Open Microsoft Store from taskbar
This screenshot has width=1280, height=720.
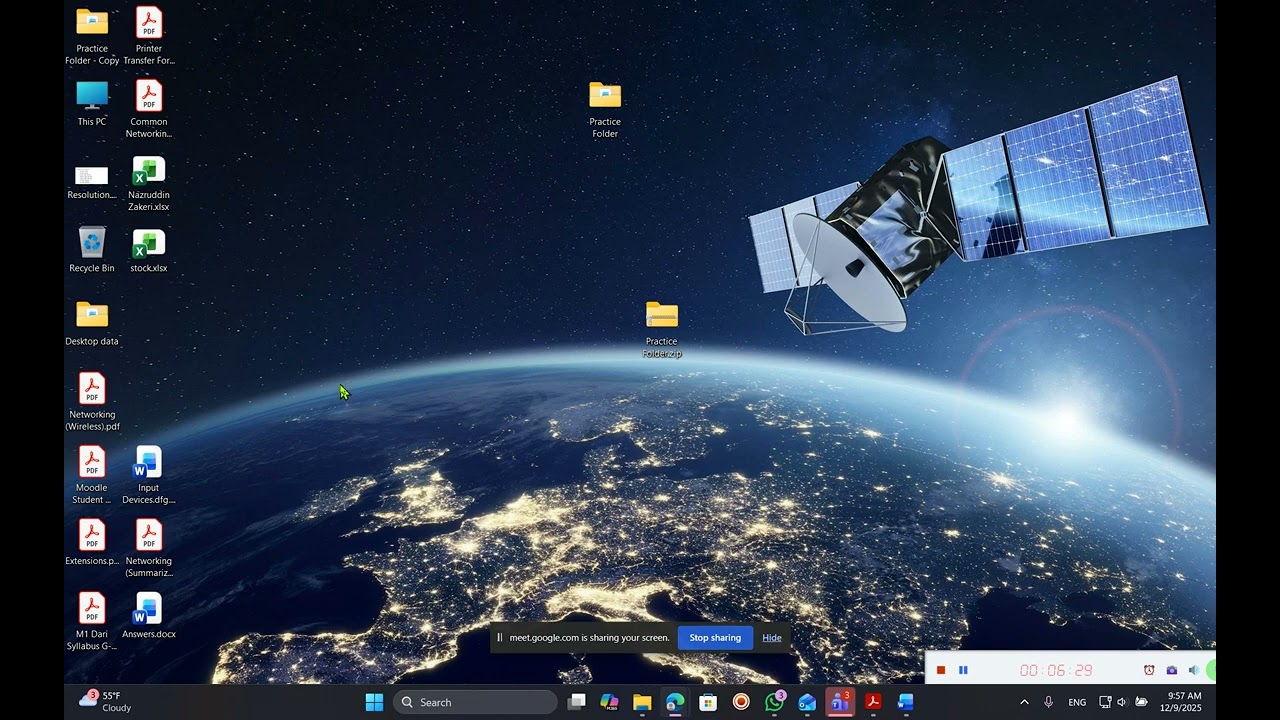tap(708, 702)
